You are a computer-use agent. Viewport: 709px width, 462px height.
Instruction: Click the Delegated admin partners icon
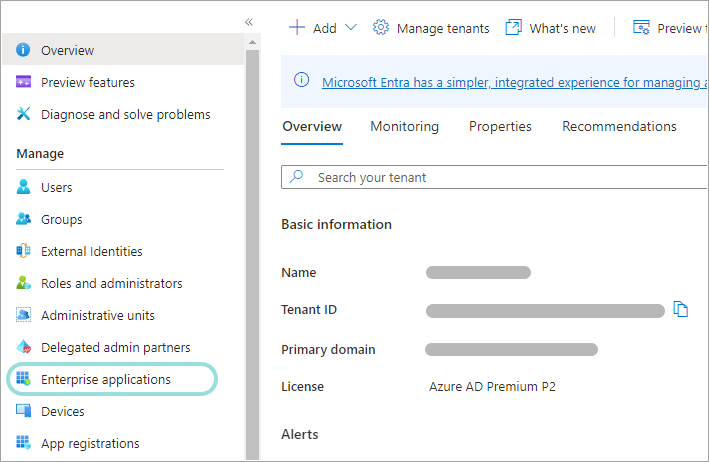pyautogui.click(x=23, y=347)
